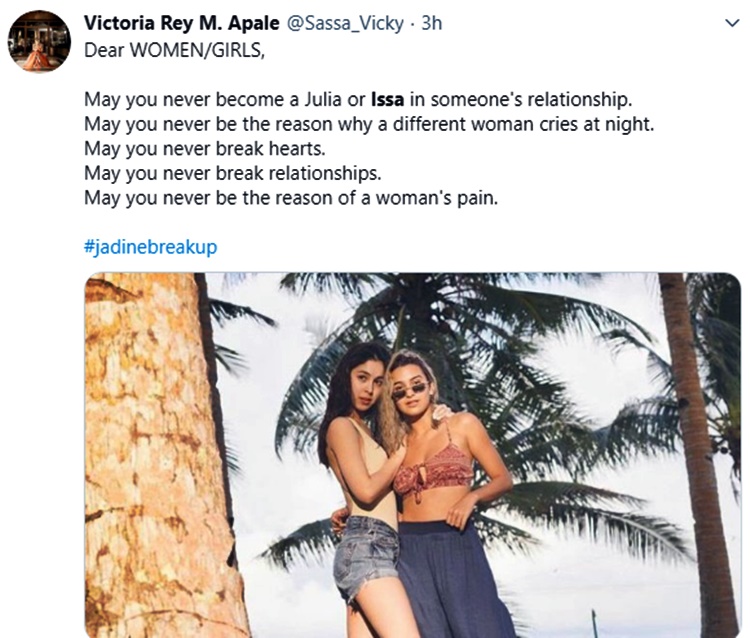Open the #jadinebreakup hashtag
Screen dimensions: 750x638
point(150,247)
